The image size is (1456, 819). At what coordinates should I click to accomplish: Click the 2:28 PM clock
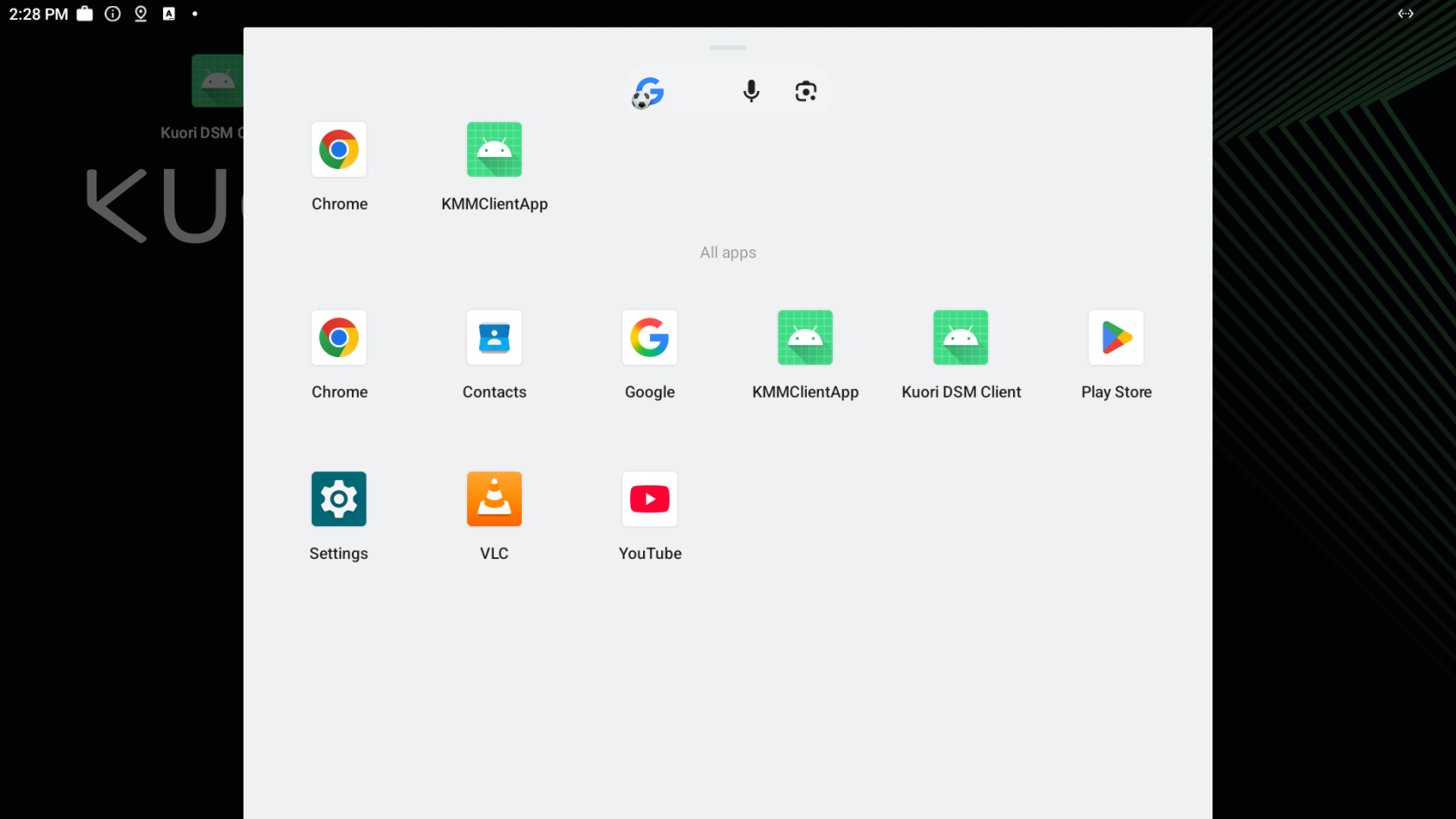pyautogui.click(x=38, y=15)
